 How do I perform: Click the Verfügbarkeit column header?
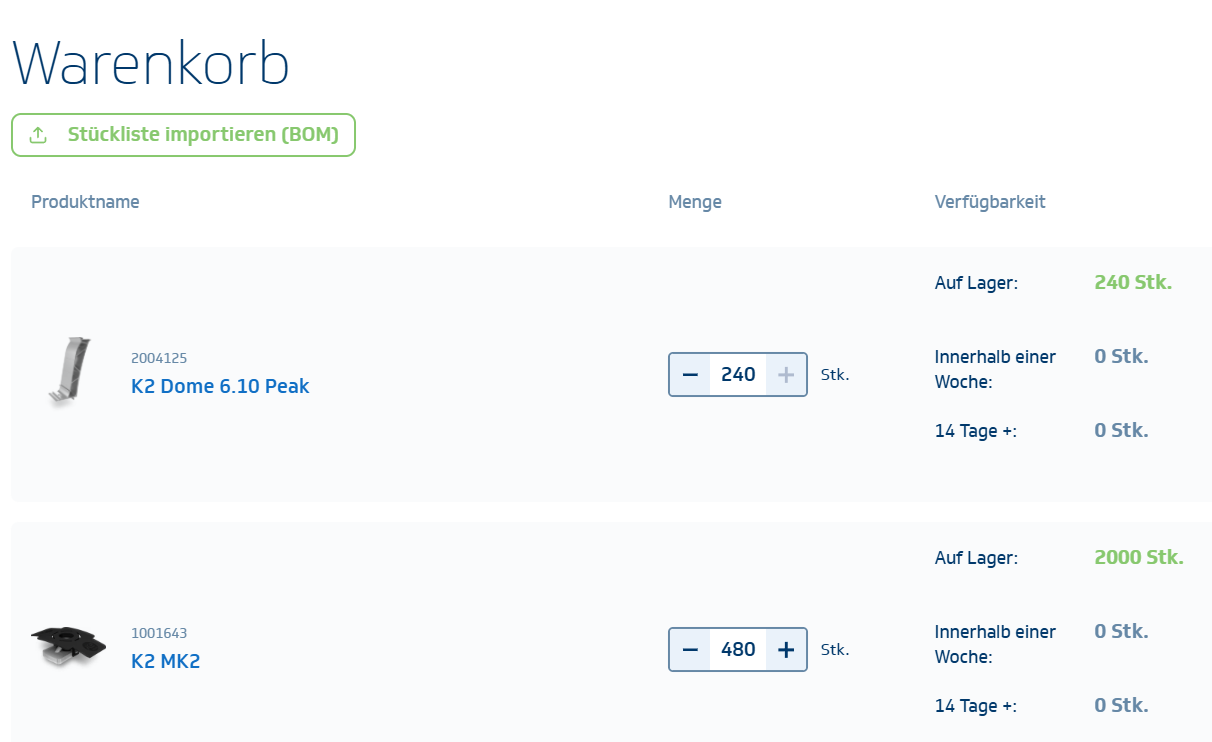990,202
